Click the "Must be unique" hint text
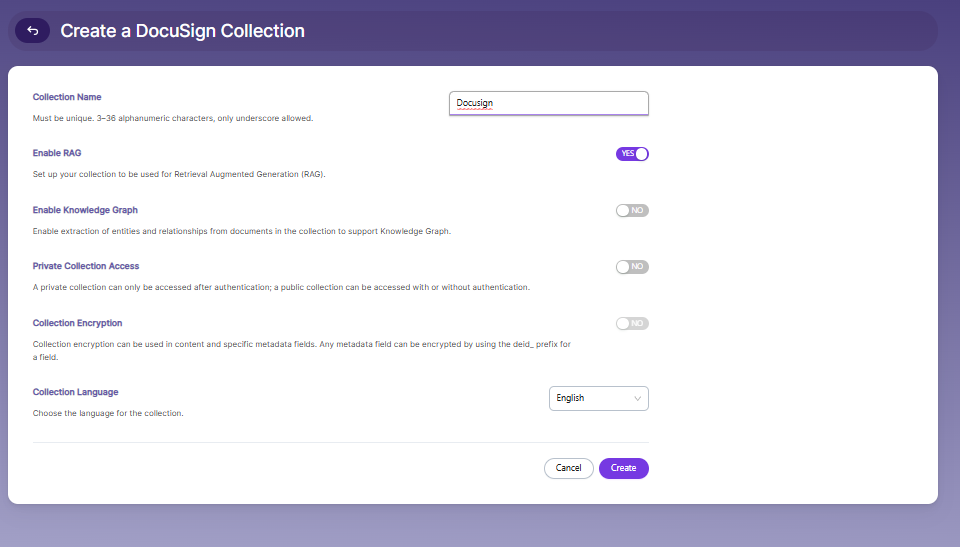960x547 pixels. click(173, 118)
